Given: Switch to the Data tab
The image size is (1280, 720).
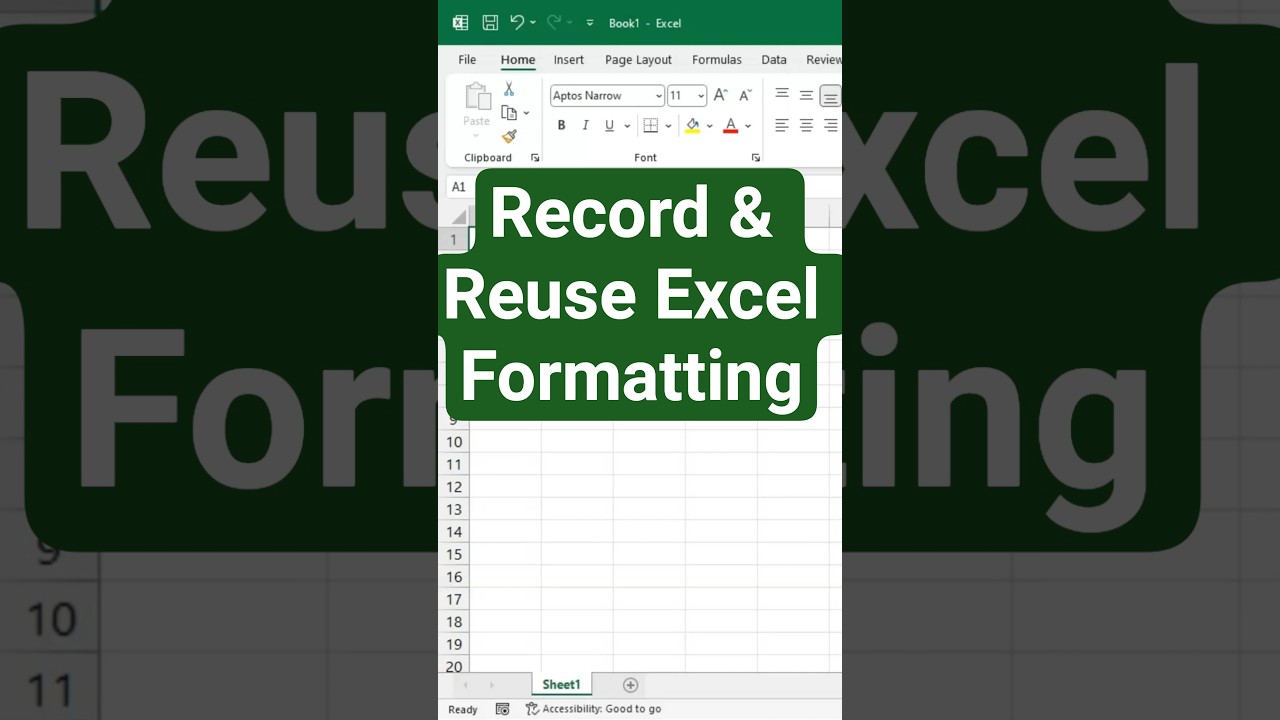Looking at the screenshot, I should [774, 60].
